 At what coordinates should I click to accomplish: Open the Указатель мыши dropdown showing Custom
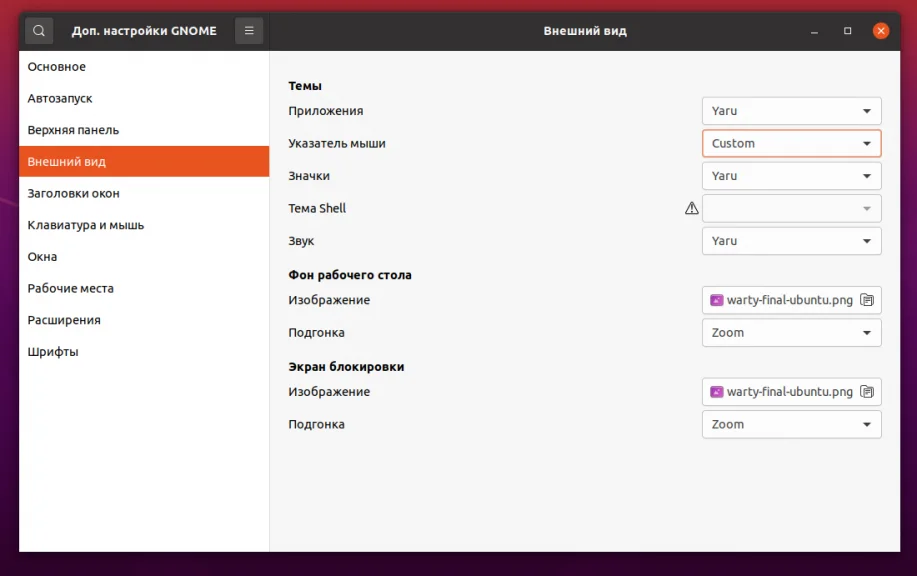coord(790,143)
